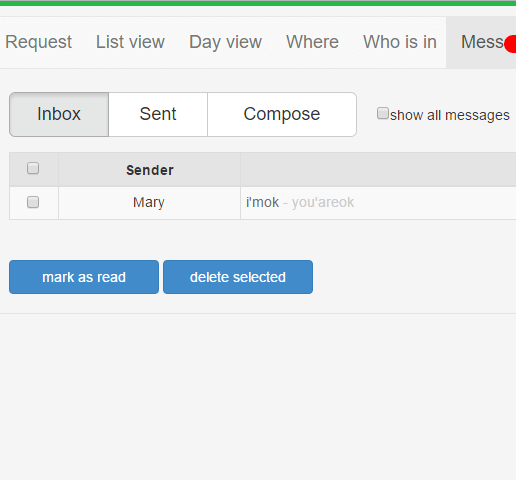Open the Who is in page
Screen dimensions: 516x480
(400, 42)
